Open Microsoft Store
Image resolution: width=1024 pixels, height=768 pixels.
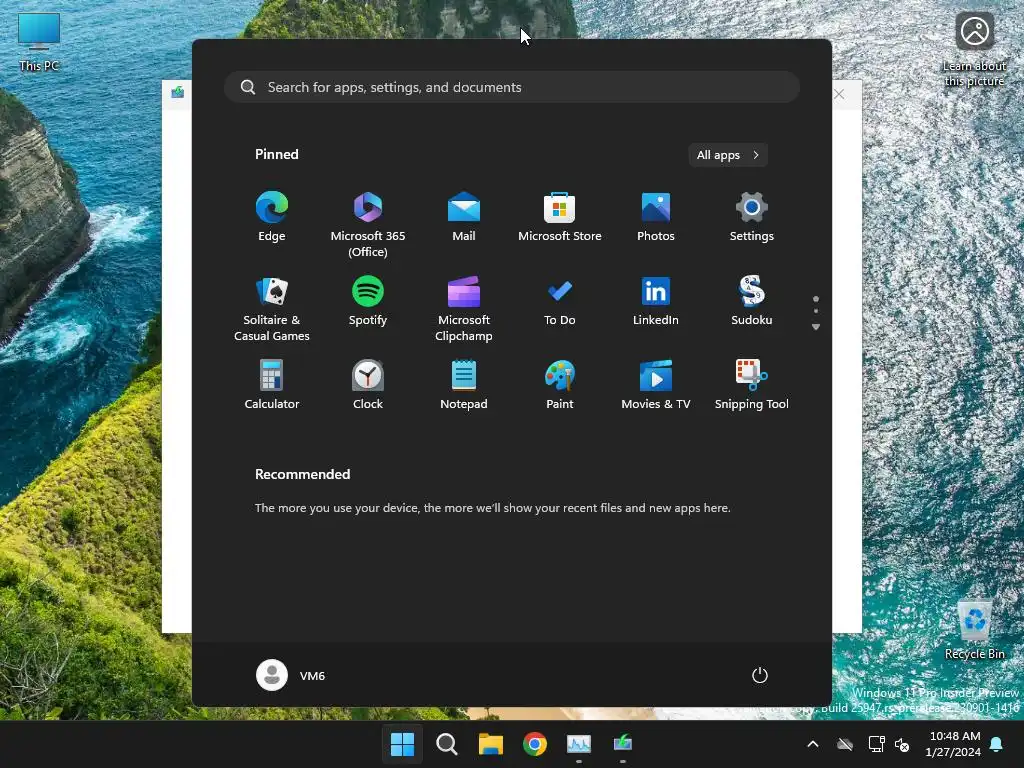560,218
